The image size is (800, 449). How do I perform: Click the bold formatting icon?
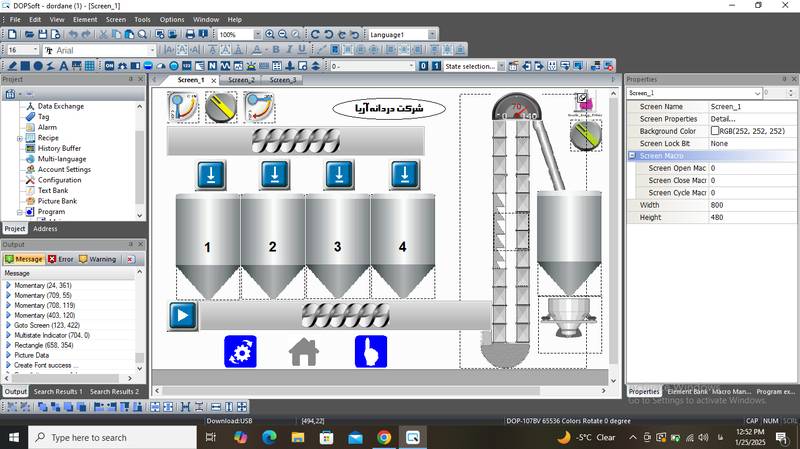[275, 50]
